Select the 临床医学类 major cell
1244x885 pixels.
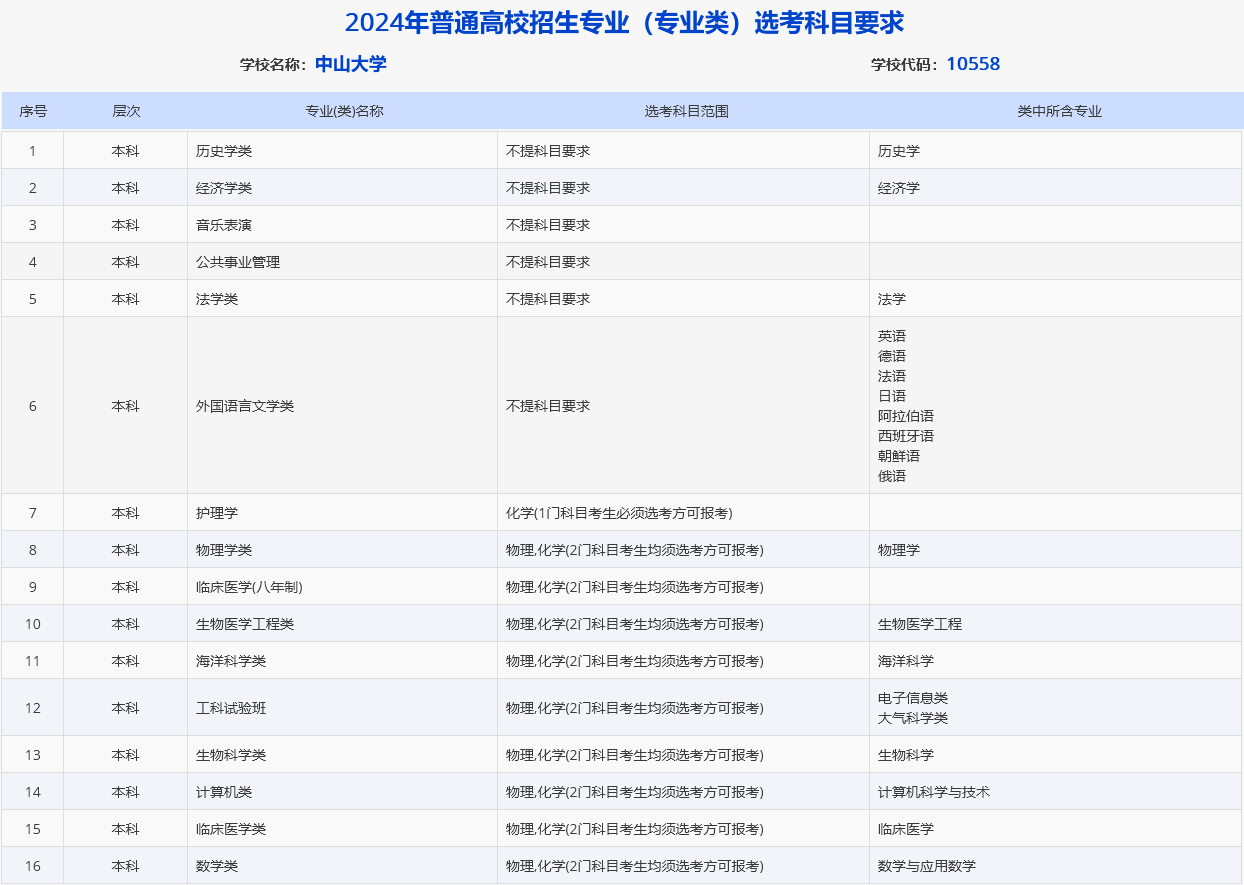pos(343,829)
